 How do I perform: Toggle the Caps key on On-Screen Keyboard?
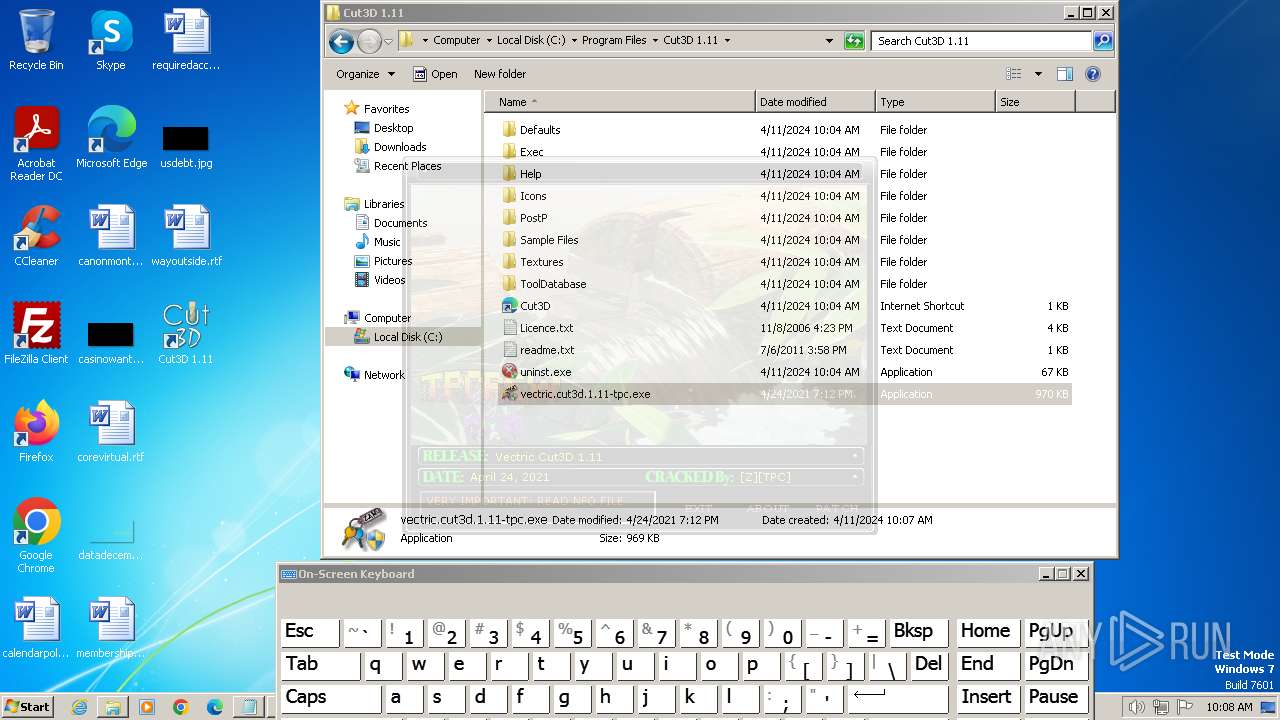click(x=331, y=699)
